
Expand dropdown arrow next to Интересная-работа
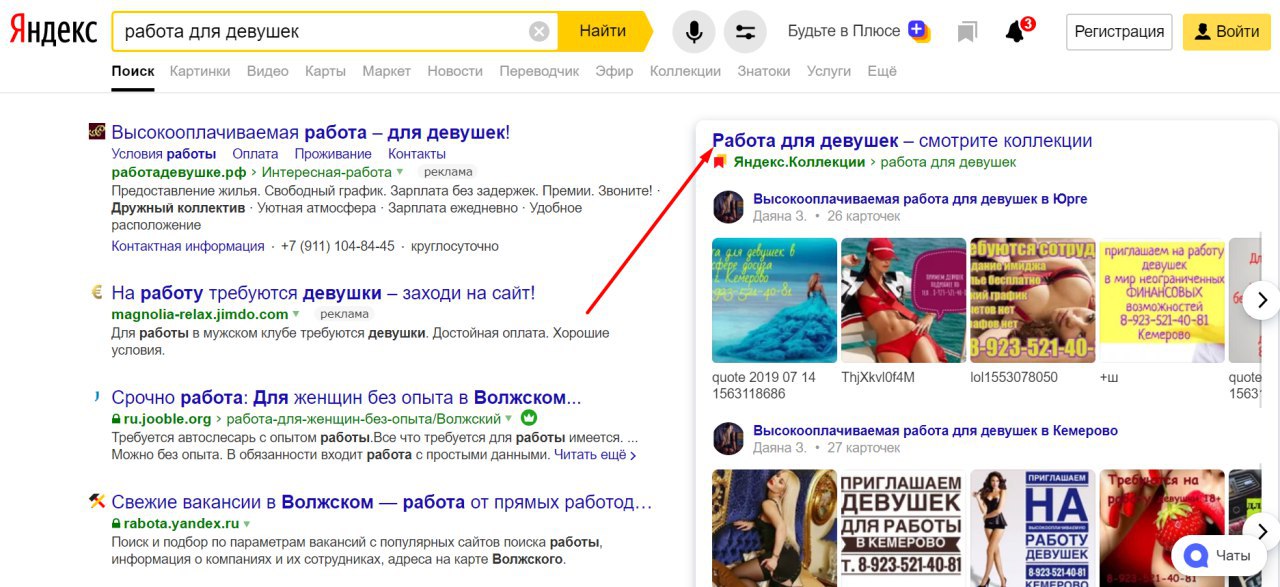[x=400, y=173]
